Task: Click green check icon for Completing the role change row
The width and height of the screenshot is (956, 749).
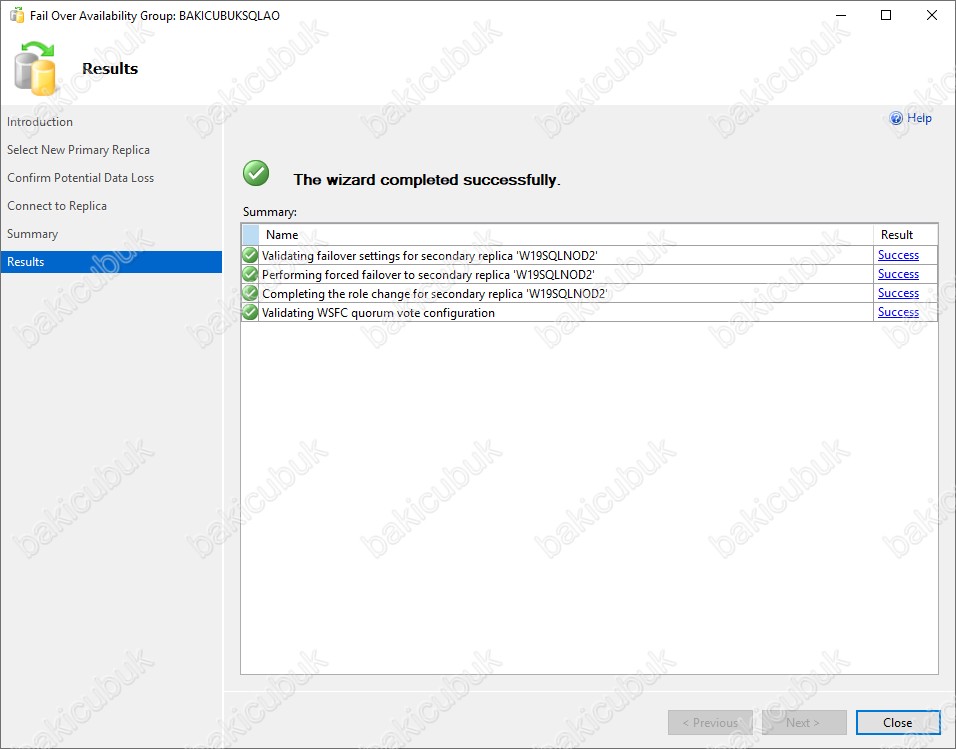Action: pos(250,293)
